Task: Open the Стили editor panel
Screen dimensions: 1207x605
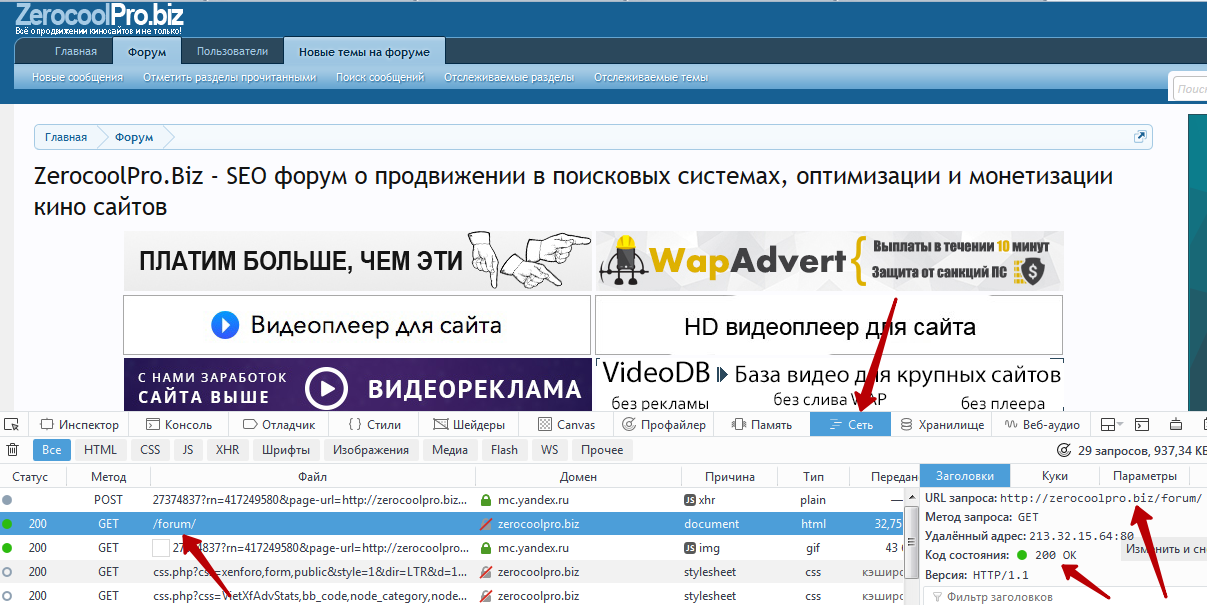Action: [x=374, y=425]
